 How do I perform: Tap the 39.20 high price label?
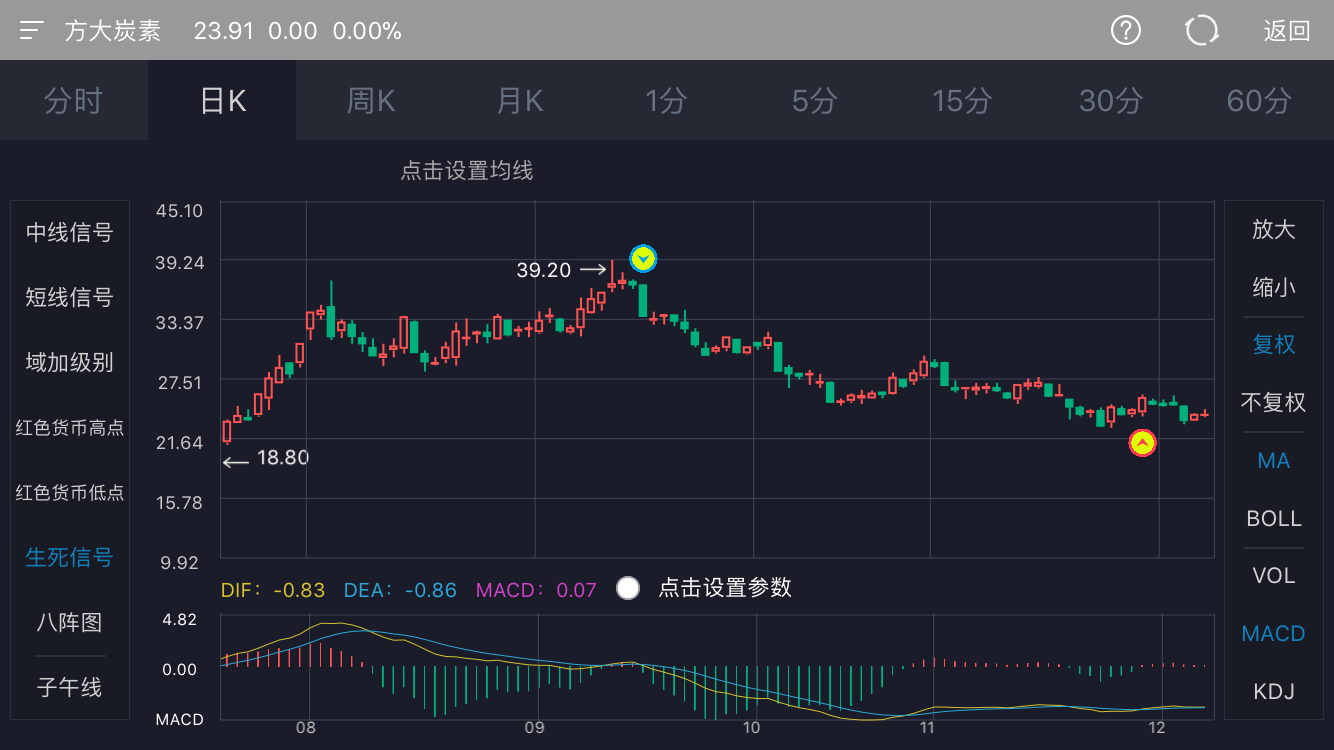tap(544, 270)
